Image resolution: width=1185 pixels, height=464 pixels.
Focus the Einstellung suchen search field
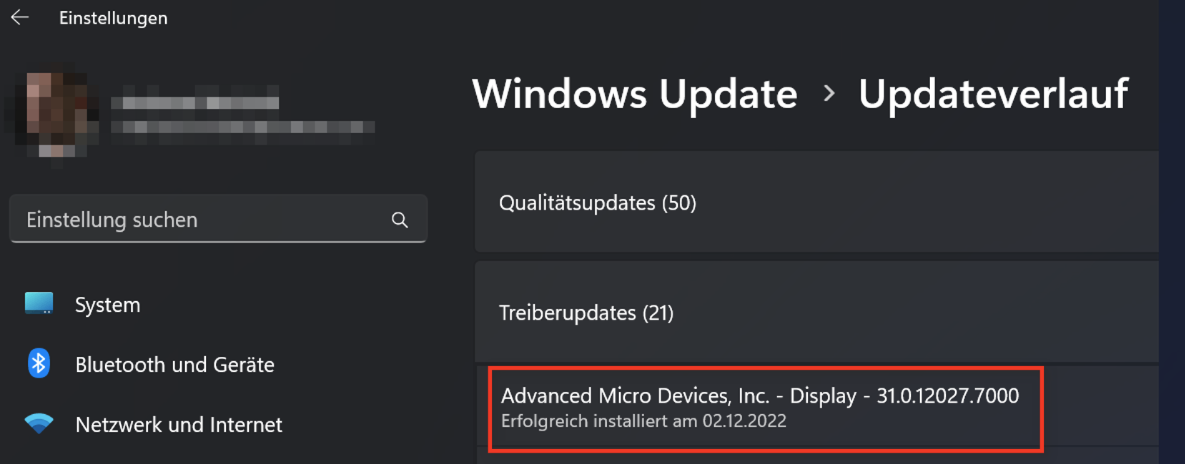coord(200,220)
